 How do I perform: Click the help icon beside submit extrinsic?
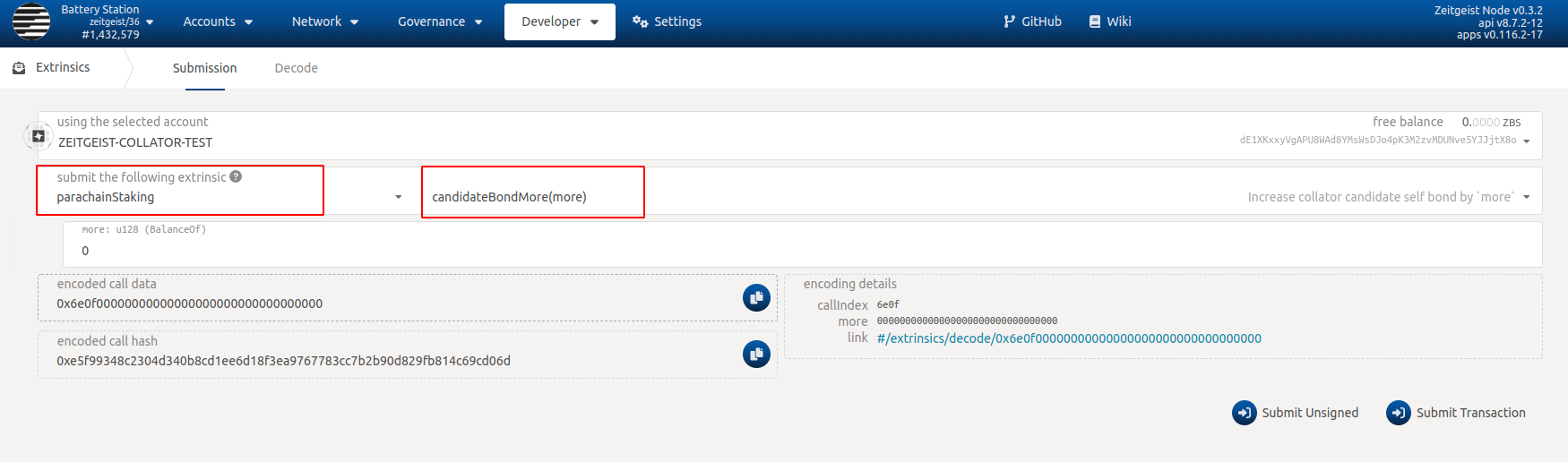pyautogui.click(x=236, y=176)
